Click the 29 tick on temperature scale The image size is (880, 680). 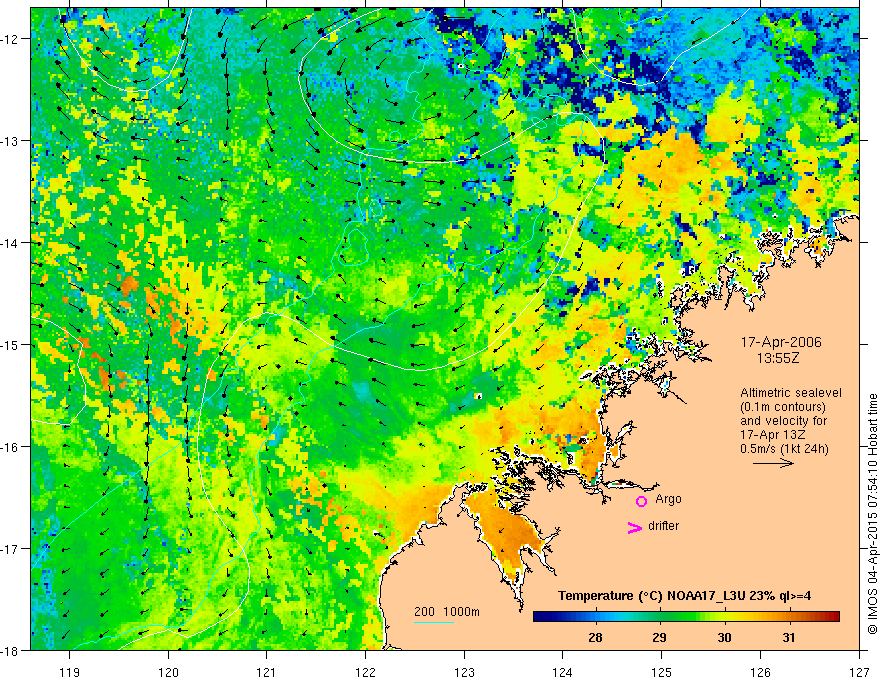659,637
